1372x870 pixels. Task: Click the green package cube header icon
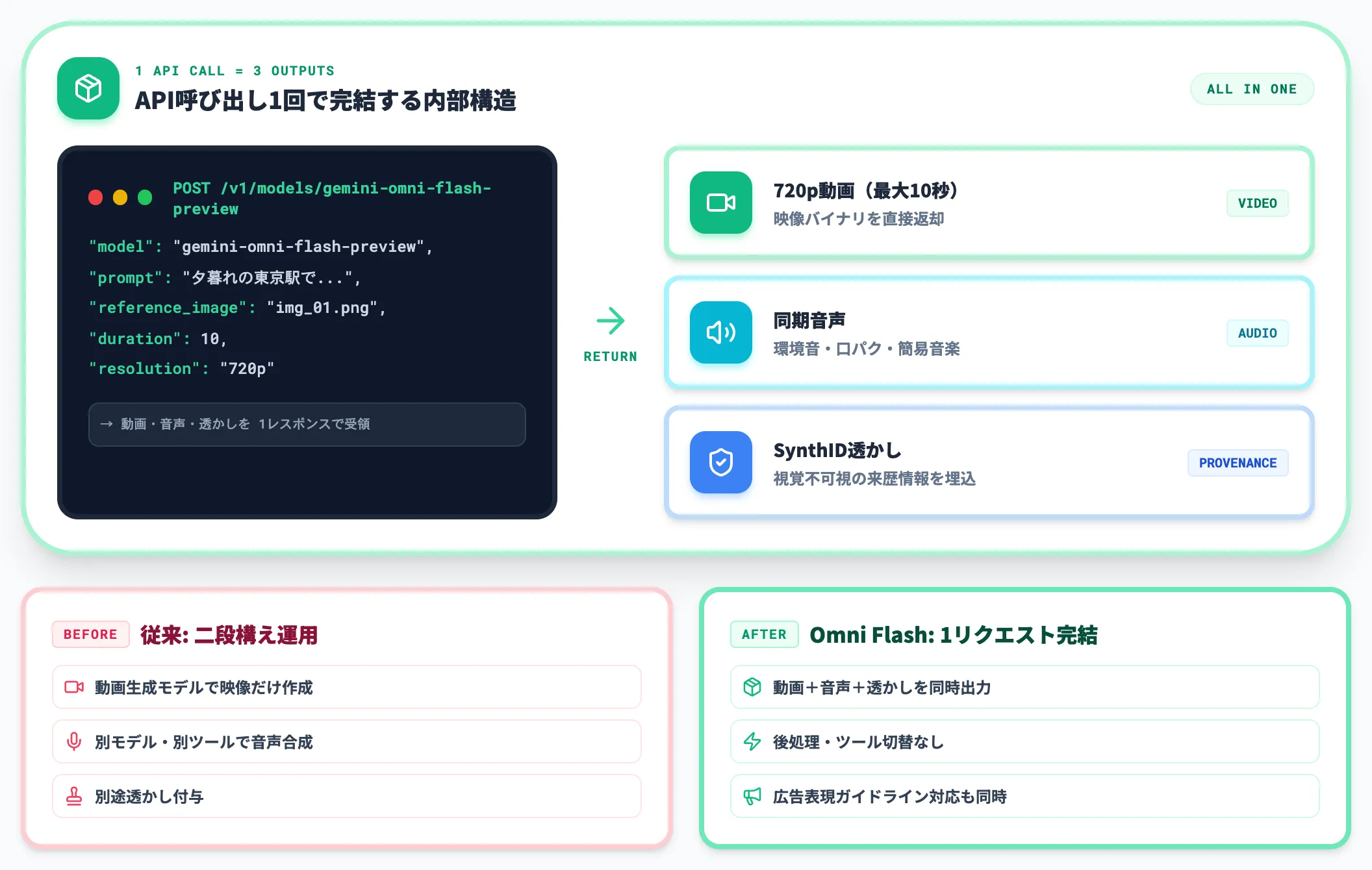click(88, 88)
